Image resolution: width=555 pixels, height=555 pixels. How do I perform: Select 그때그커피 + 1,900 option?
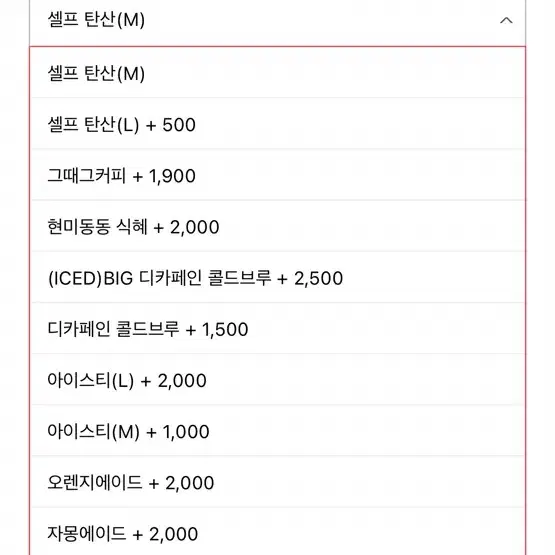tap(278, 175)
